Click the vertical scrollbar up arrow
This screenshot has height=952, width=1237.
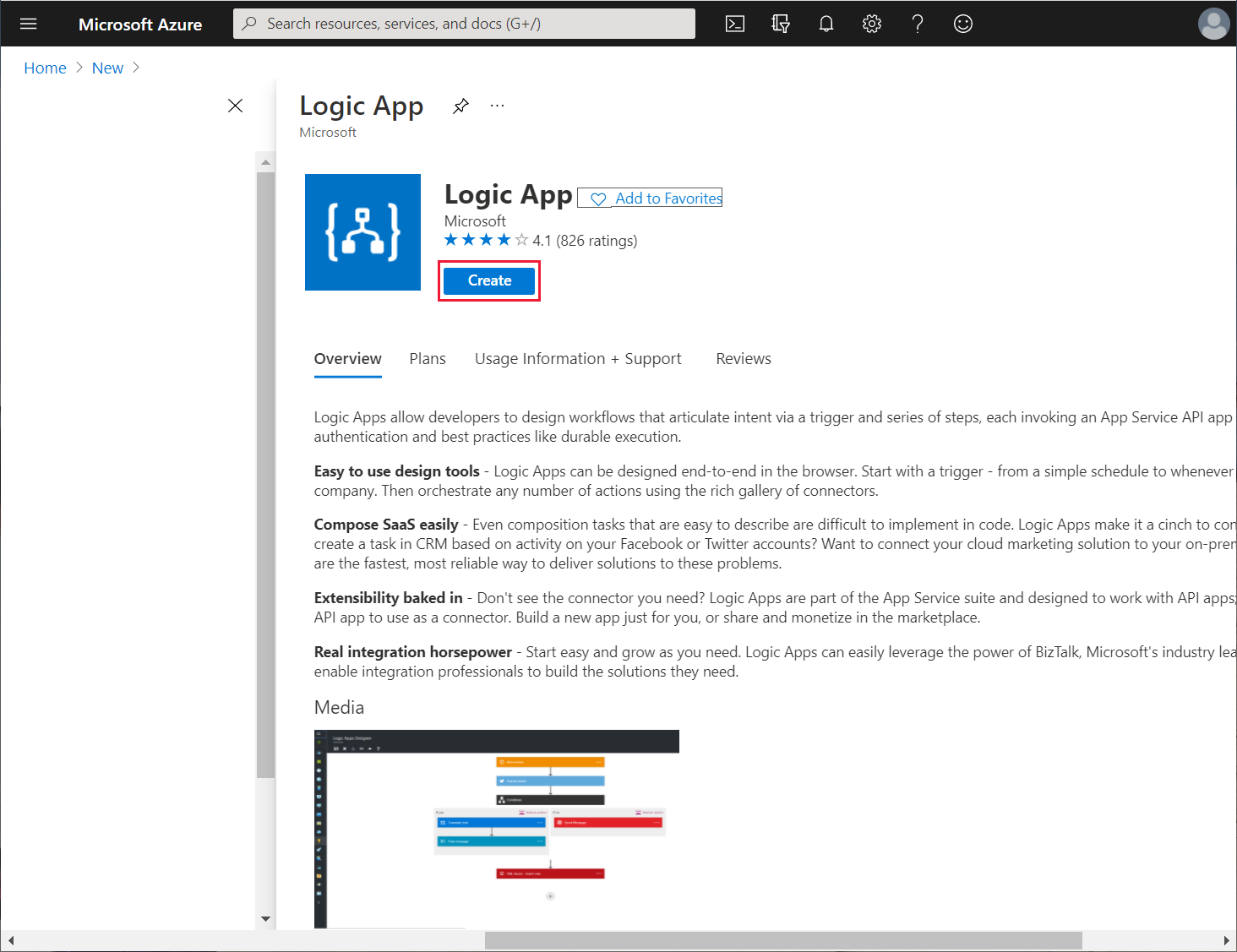265,161
